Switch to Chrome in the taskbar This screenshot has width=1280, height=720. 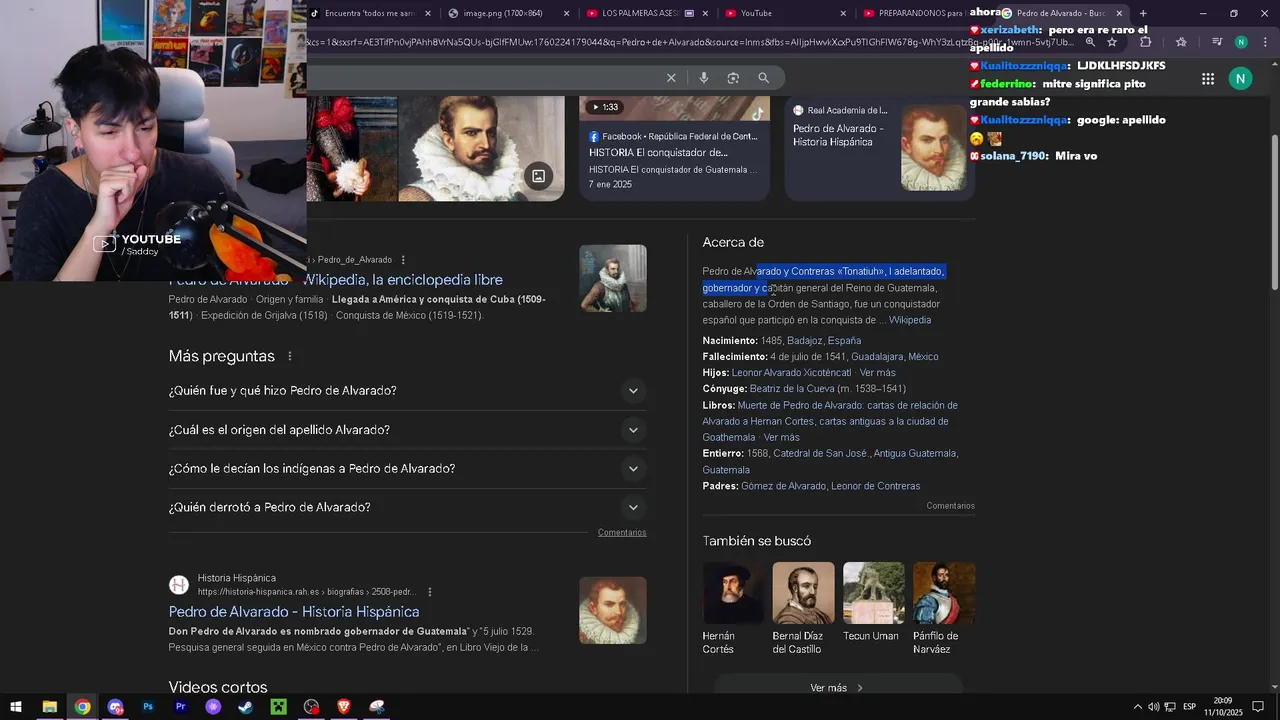[x=82, y=707]
